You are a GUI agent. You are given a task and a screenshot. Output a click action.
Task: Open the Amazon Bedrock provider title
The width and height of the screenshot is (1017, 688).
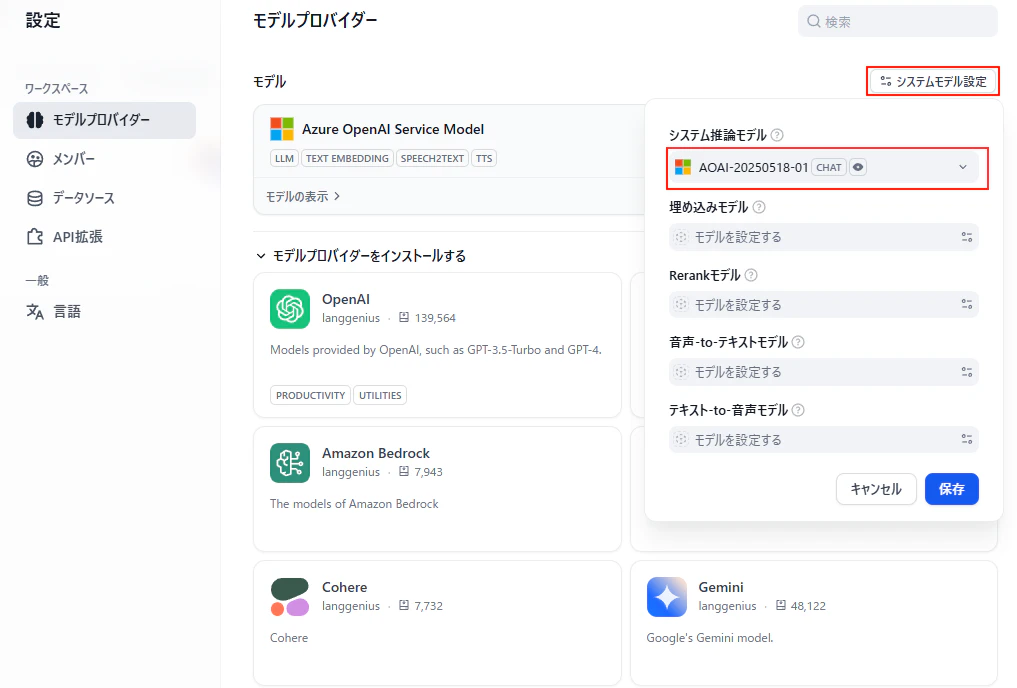[376, 453]
